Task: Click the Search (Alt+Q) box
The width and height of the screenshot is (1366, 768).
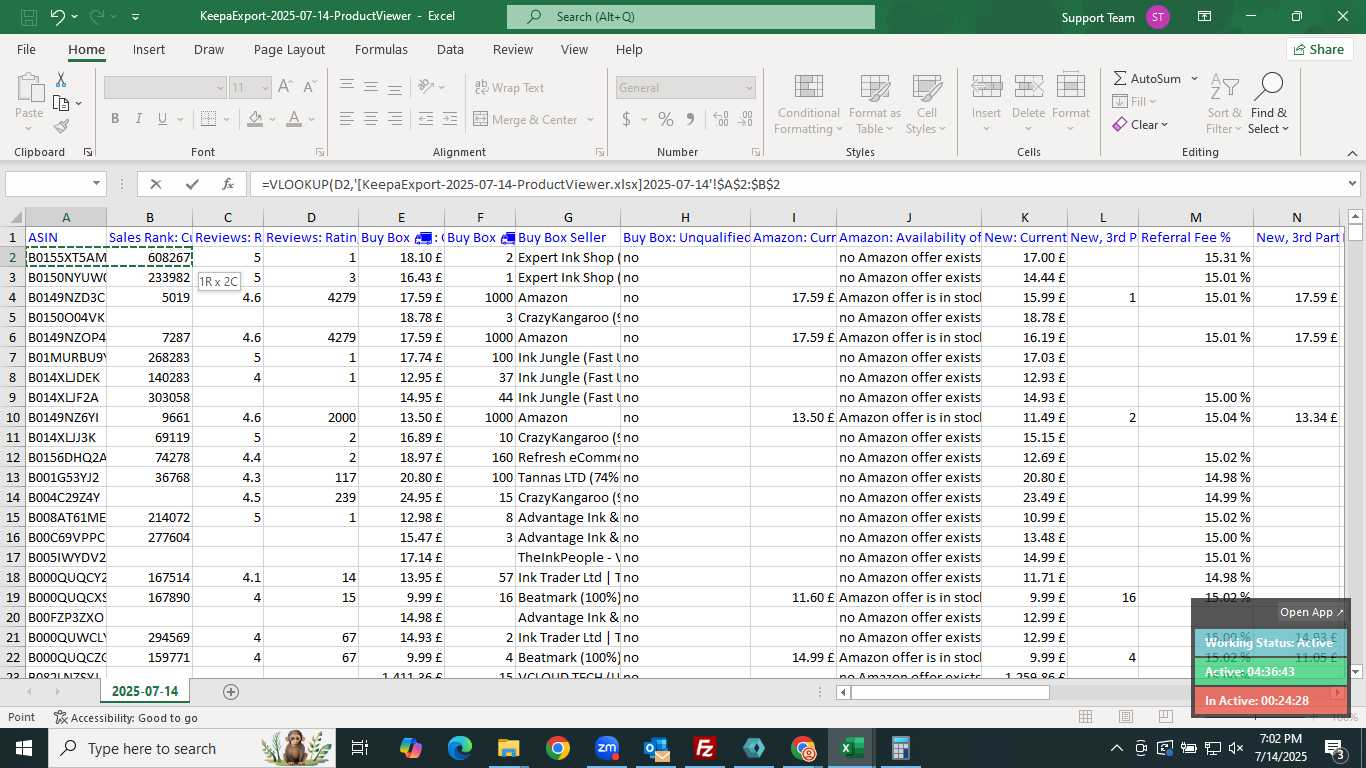Action: click(x=690, y=17)
